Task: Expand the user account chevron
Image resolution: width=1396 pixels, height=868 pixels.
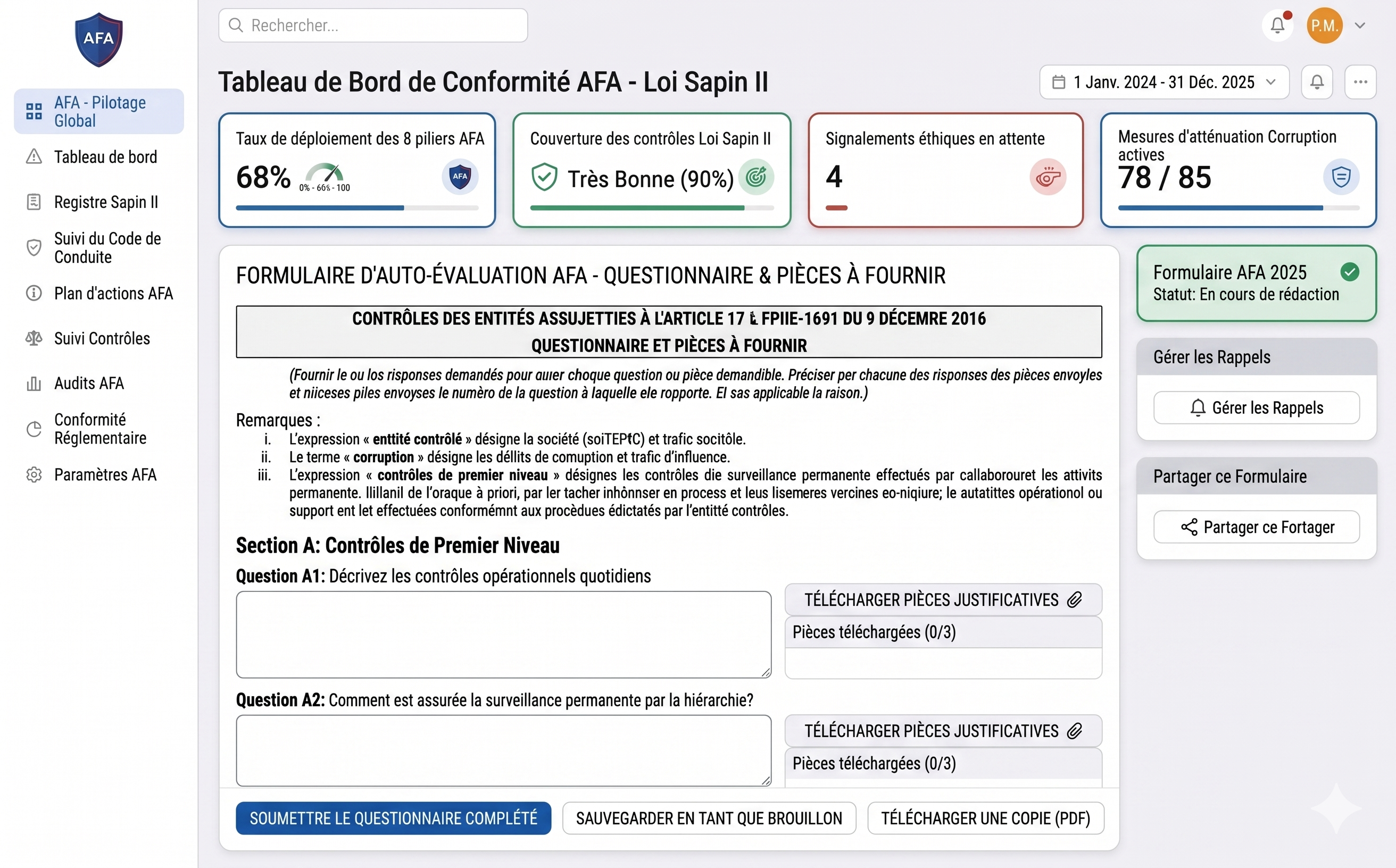Action: pyautogui.click(x=1360, y=25)
